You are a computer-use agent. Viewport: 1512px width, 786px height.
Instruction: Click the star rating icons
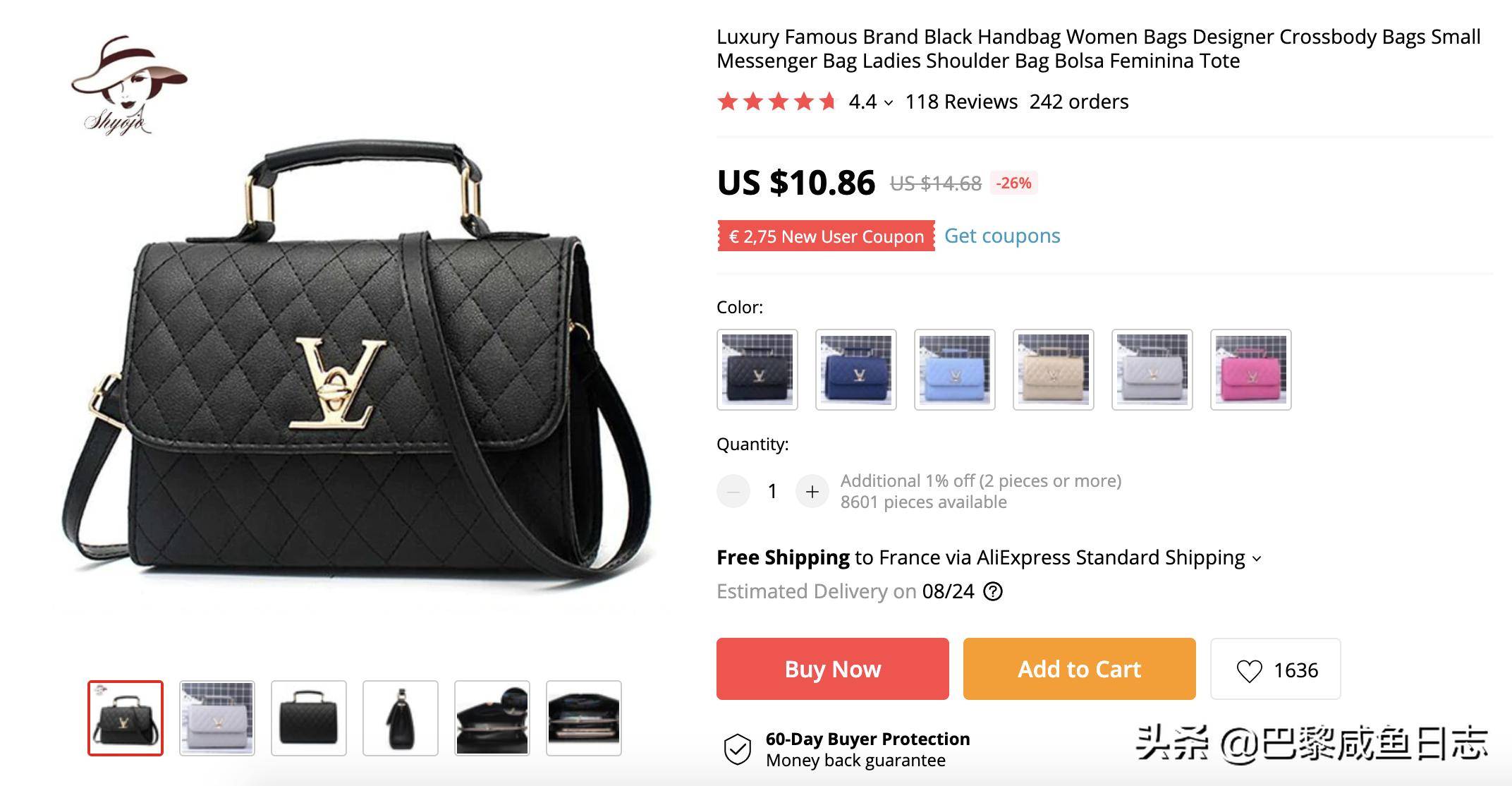coord(776,102)
